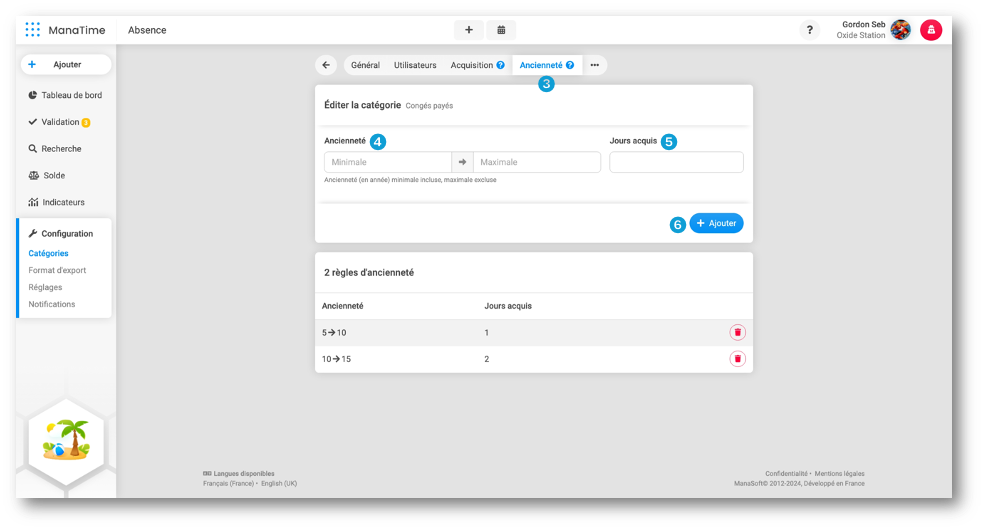Open Notifications under Configuration
Image resolution: width=983 pixels, height=529 pixels.
[x=51, y=304]
